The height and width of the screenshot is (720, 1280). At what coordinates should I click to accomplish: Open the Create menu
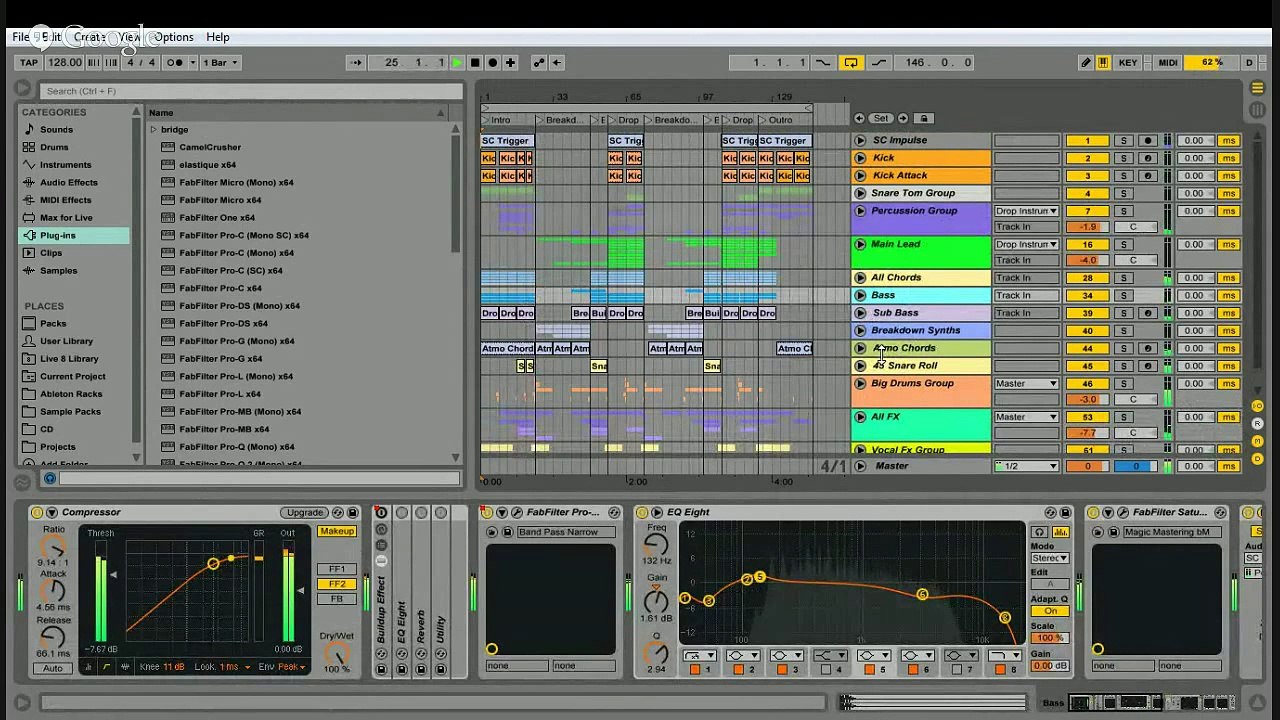point(89,37)
